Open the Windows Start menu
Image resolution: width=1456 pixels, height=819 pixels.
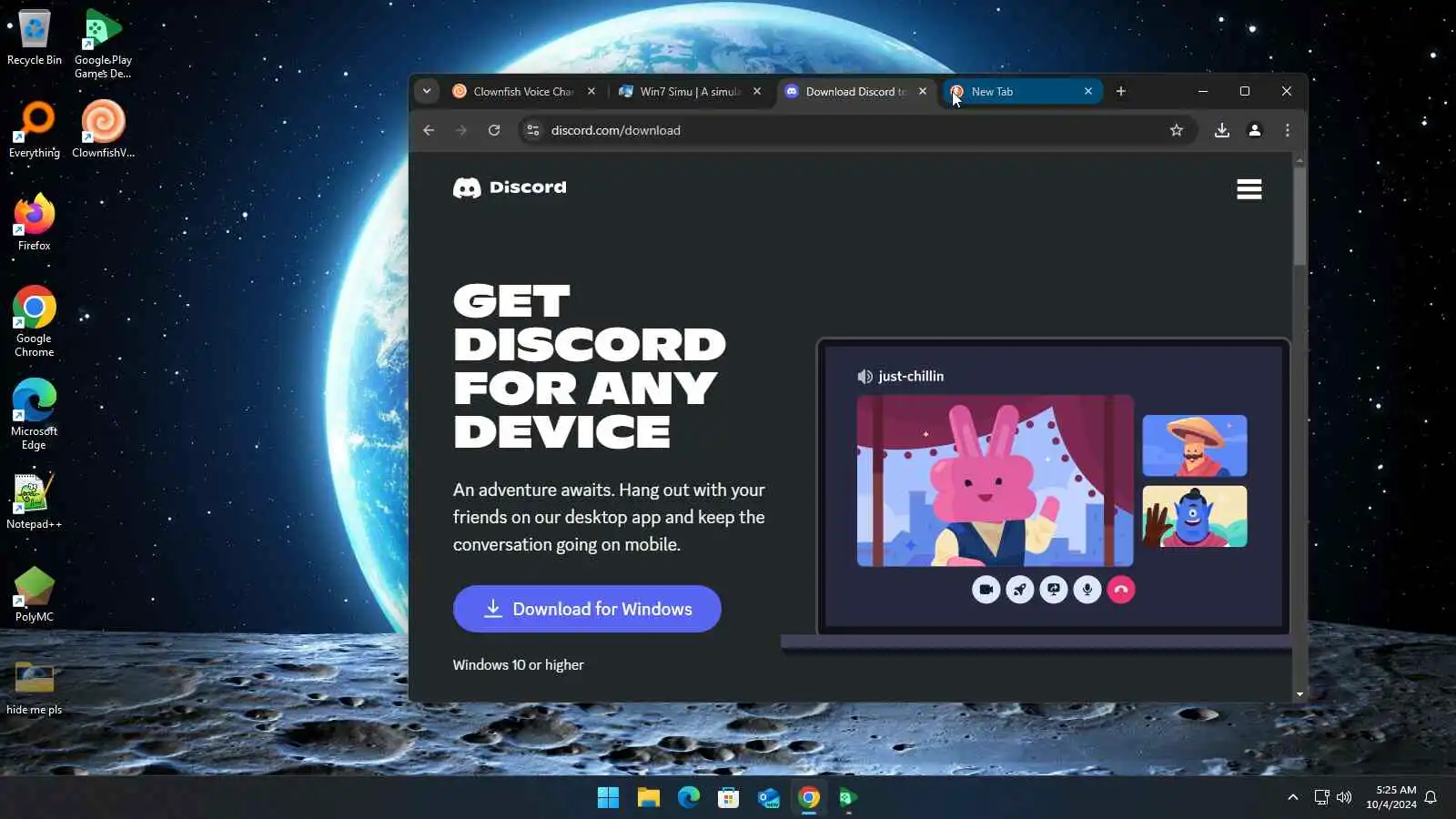[608, 798]
